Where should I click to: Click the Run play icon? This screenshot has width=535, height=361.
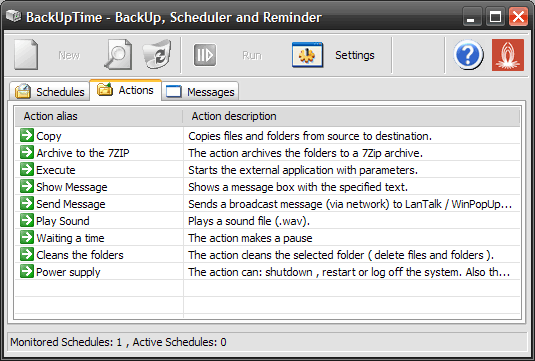205,55
